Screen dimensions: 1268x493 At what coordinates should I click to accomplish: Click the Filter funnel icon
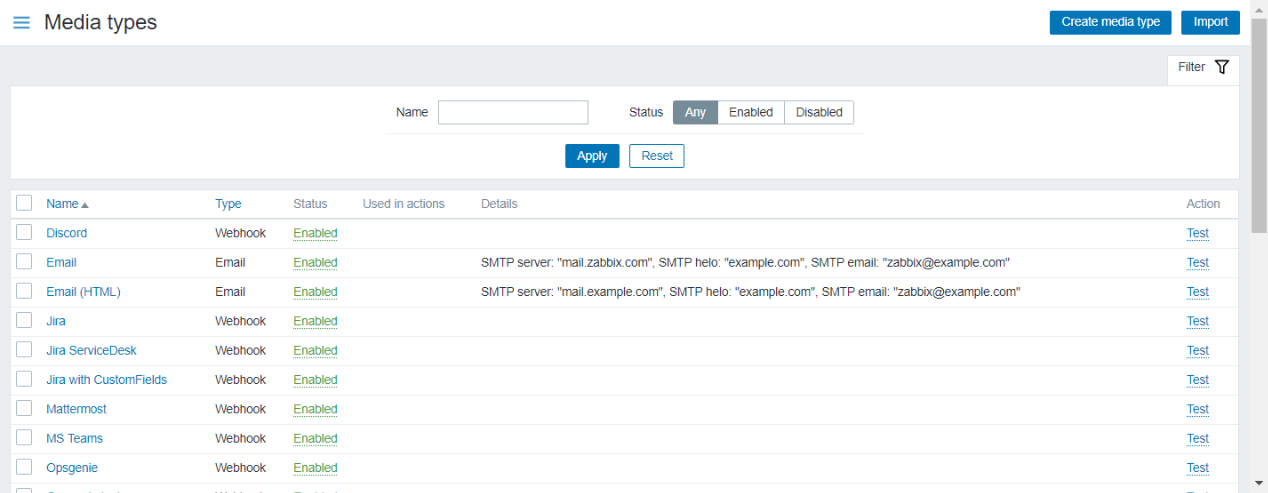point(1221,67)
